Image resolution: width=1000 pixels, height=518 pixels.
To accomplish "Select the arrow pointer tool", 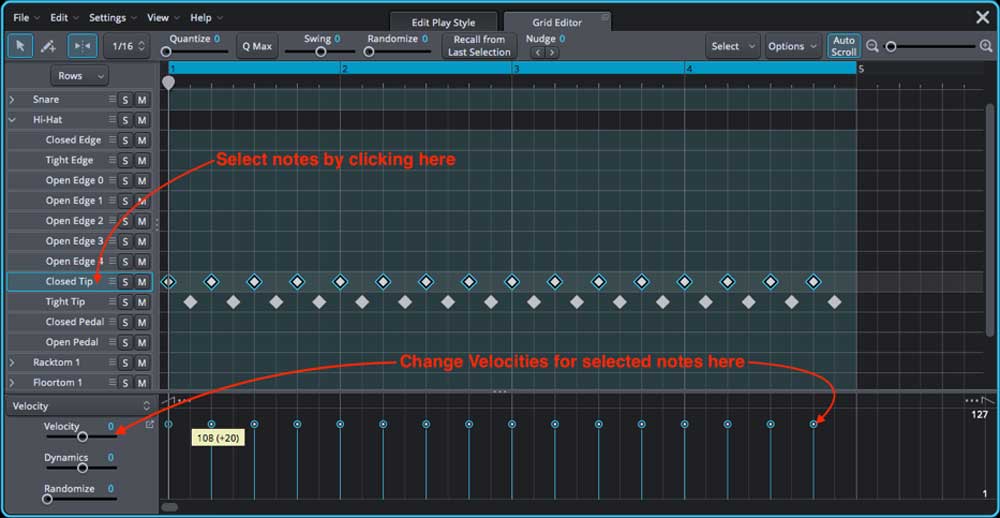I will coord(20,46).
